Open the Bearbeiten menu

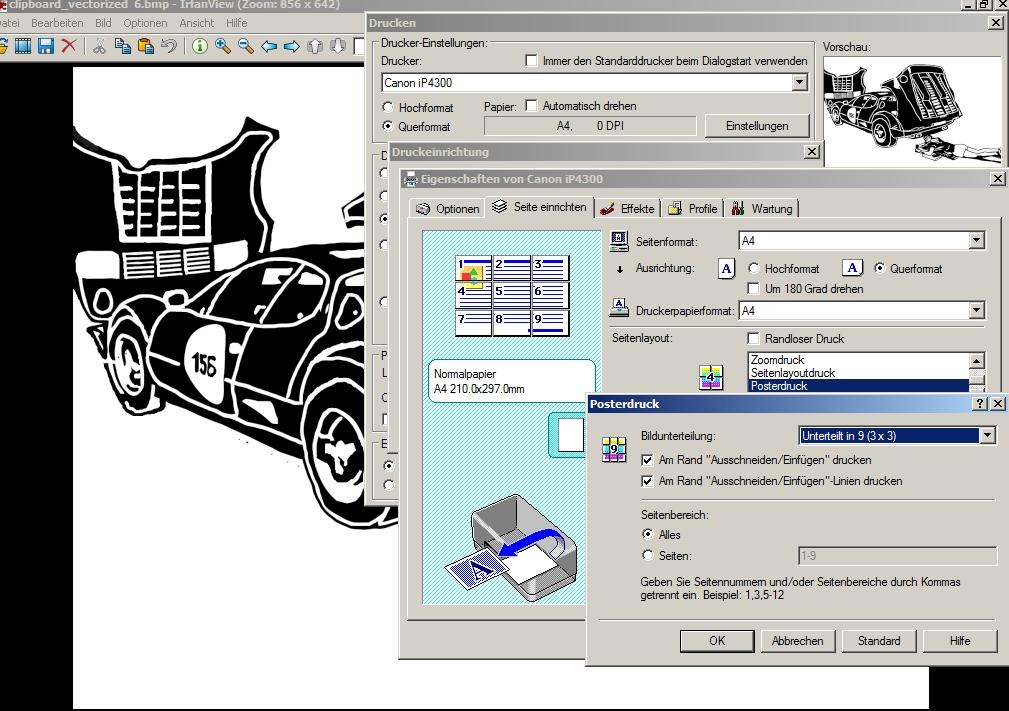pyautogui.click(x=57, y=23)
